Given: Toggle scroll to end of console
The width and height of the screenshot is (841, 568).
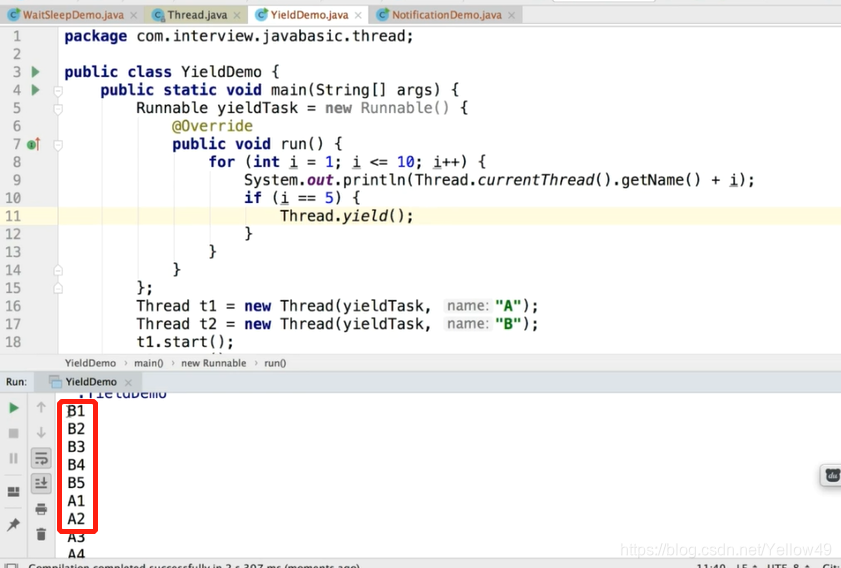Looking at the screenshot, I should [41, 483].
